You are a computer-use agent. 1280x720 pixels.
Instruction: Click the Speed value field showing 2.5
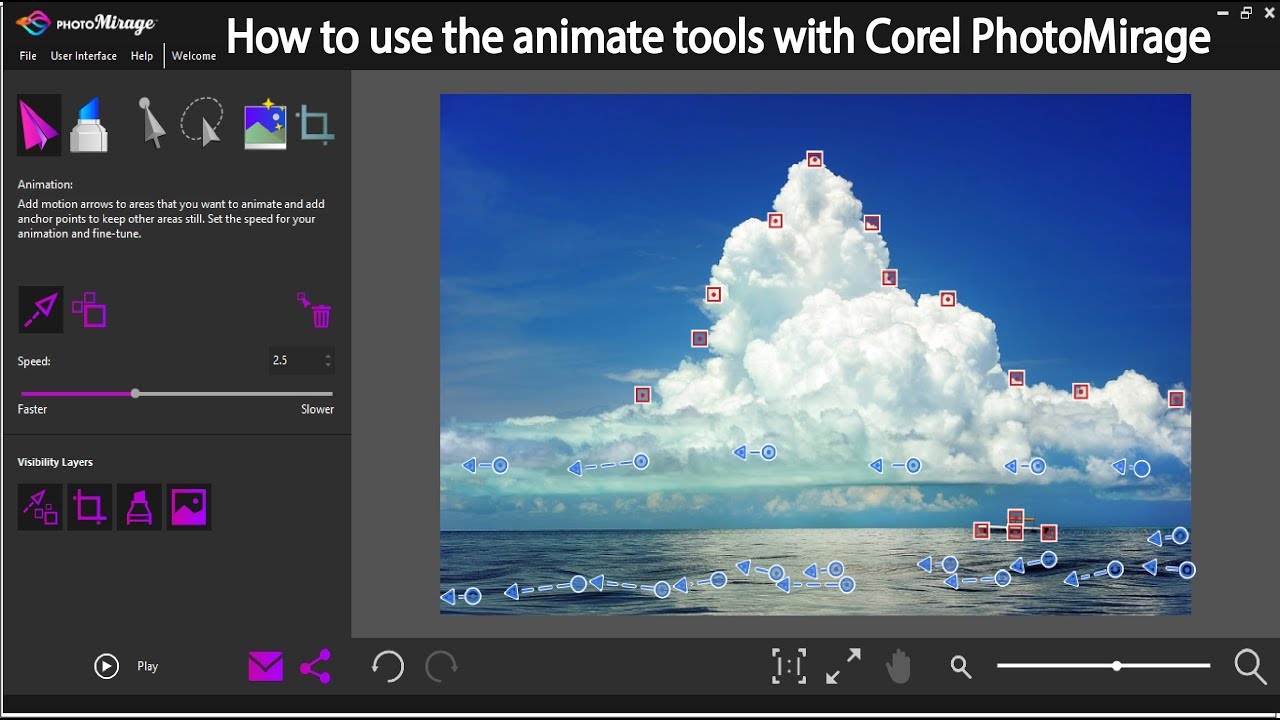click(x=294, y=360)
